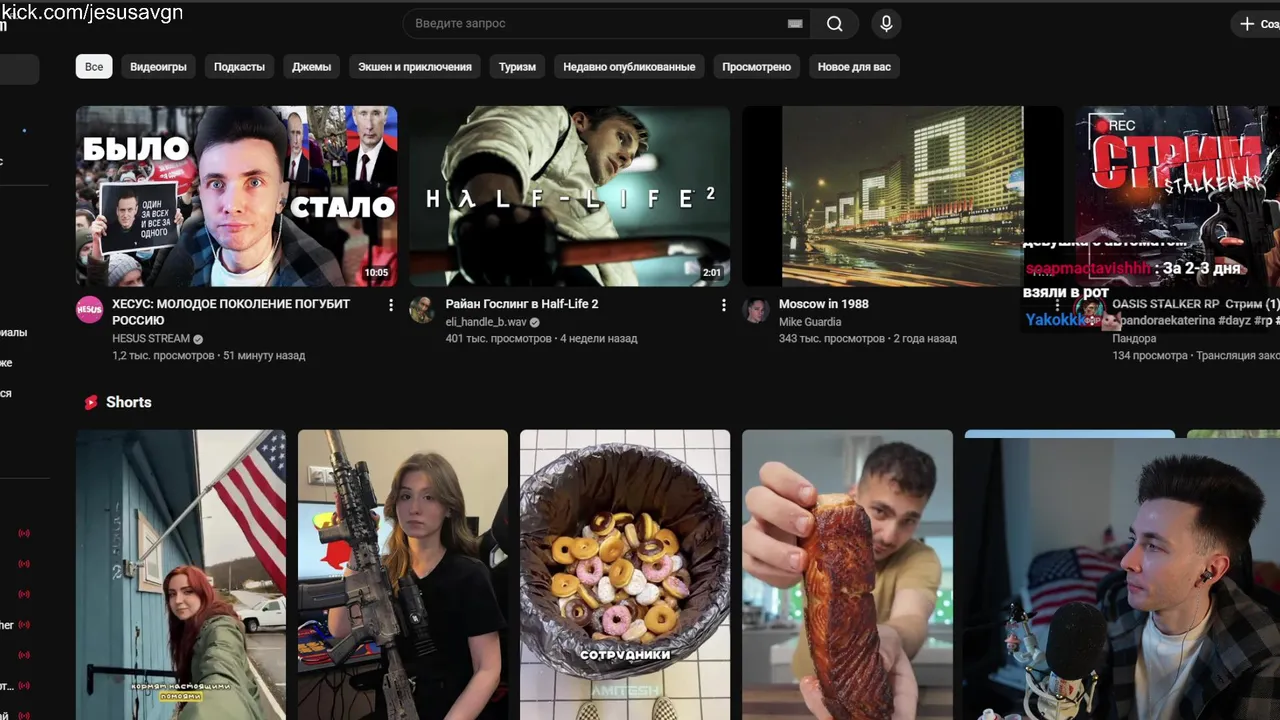
Task: Open the Moscow in 1988 thumbnail
Action: tap(902, 196)
